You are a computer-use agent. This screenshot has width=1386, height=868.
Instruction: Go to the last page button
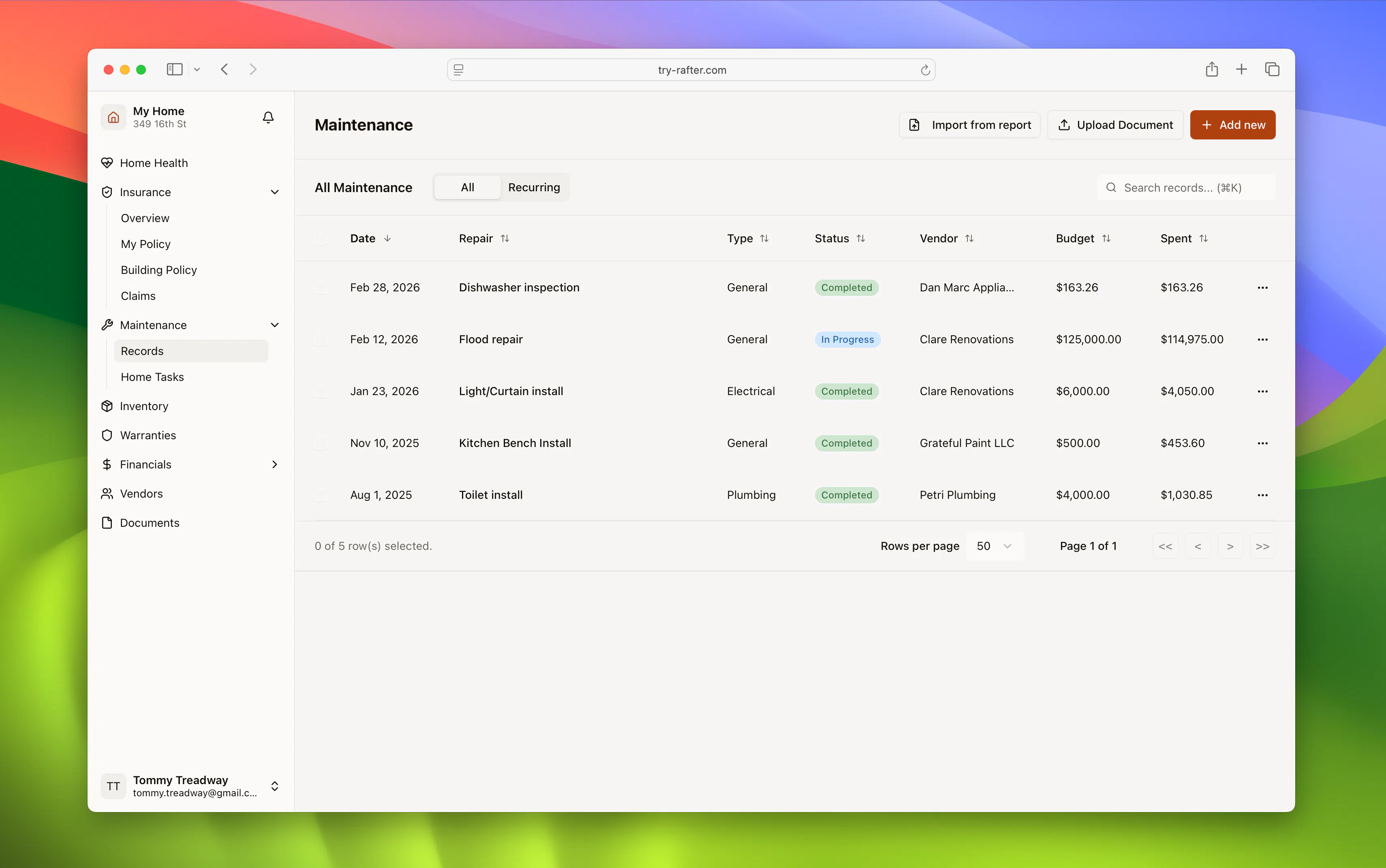coord(1262,546)
